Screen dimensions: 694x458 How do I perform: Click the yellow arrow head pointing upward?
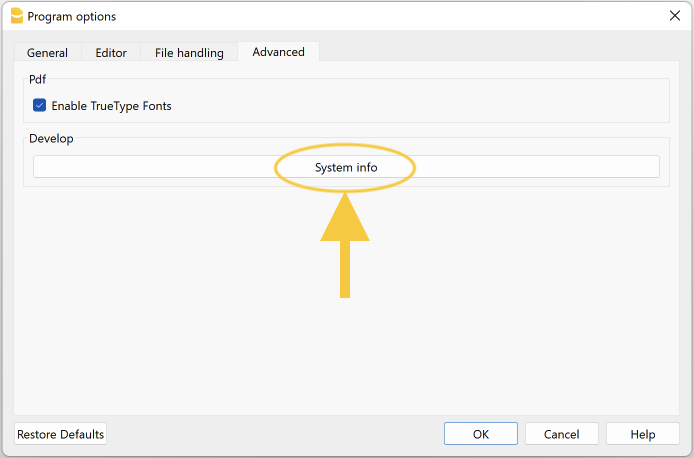pyautogui.click(x=345, y=222)
